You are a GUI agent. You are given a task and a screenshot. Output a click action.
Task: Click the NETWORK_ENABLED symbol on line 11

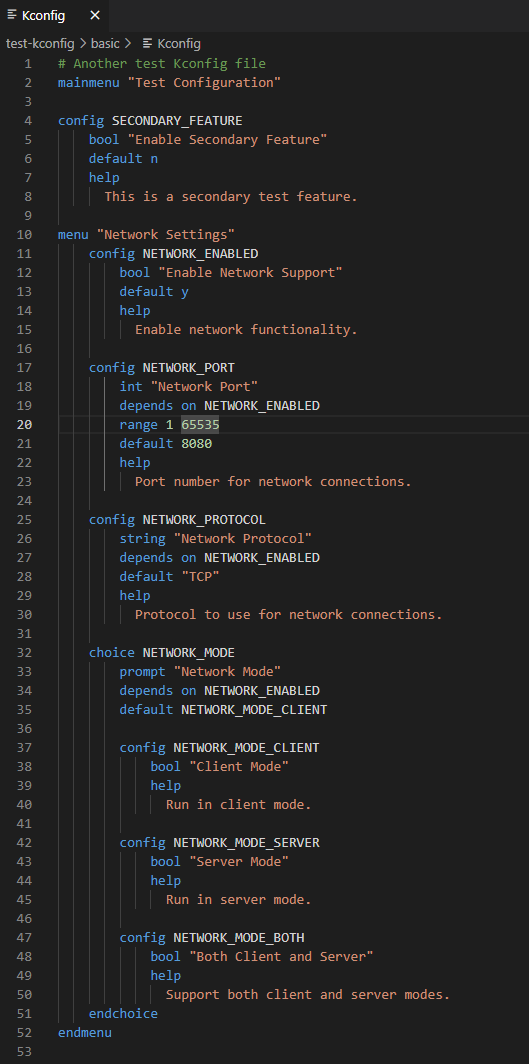point(200,254)
